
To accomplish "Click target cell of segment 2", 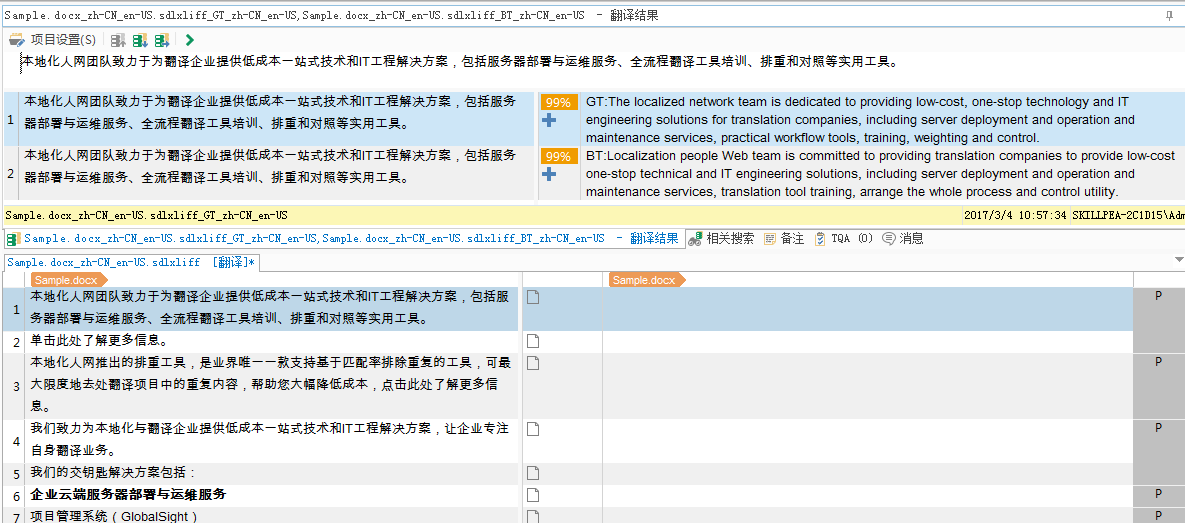I will pos(866,341).
